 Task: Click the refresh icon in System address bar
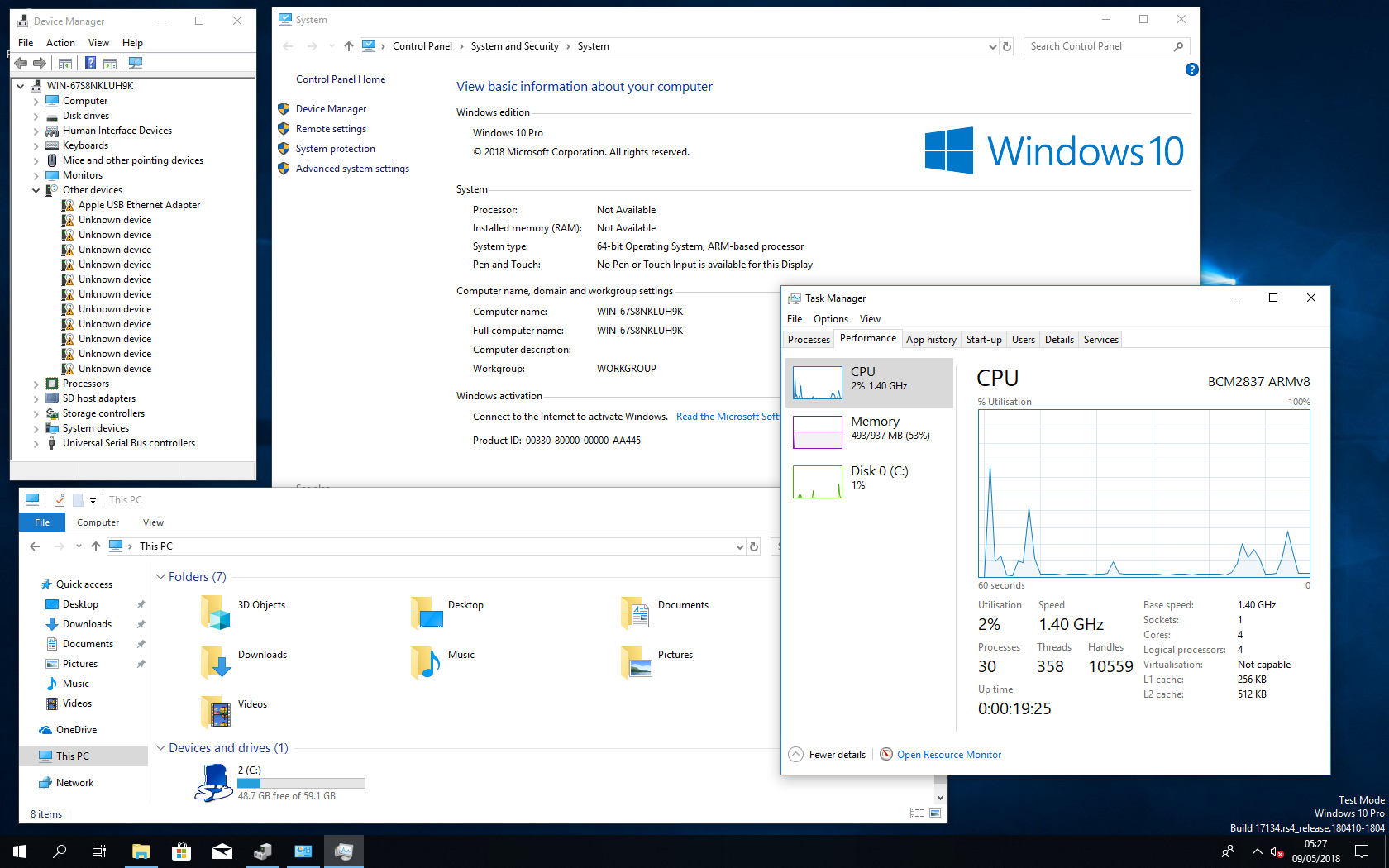(1007, 46)
